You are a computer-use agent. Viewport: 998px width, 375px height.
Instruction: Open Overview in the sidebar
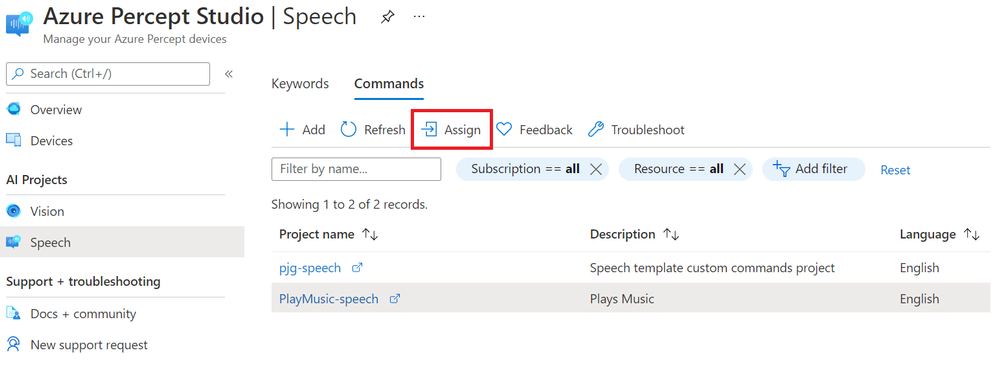pos(56,110)
